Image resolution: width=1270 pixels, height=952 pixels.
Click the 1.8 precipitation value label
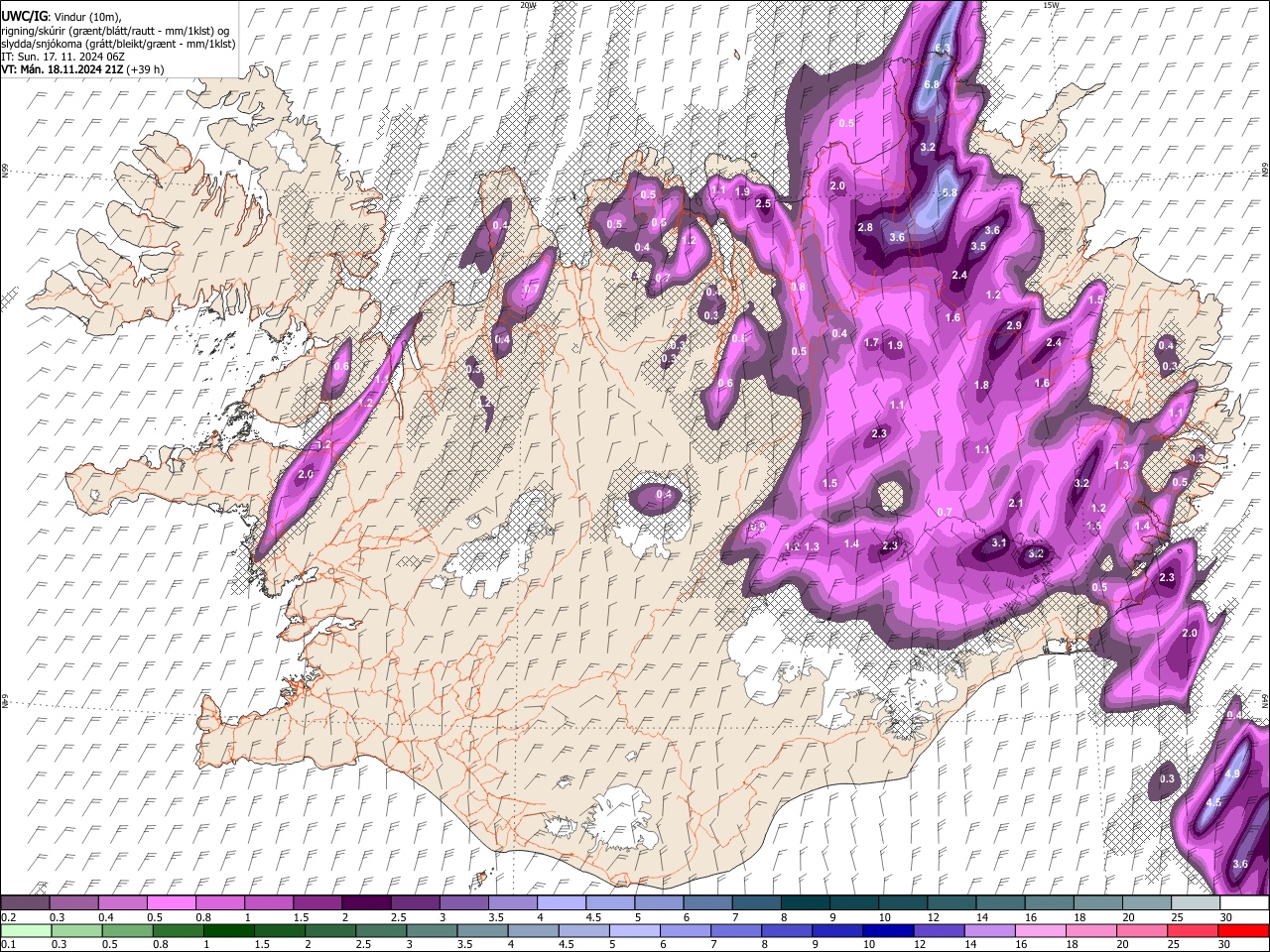[982, 386]
